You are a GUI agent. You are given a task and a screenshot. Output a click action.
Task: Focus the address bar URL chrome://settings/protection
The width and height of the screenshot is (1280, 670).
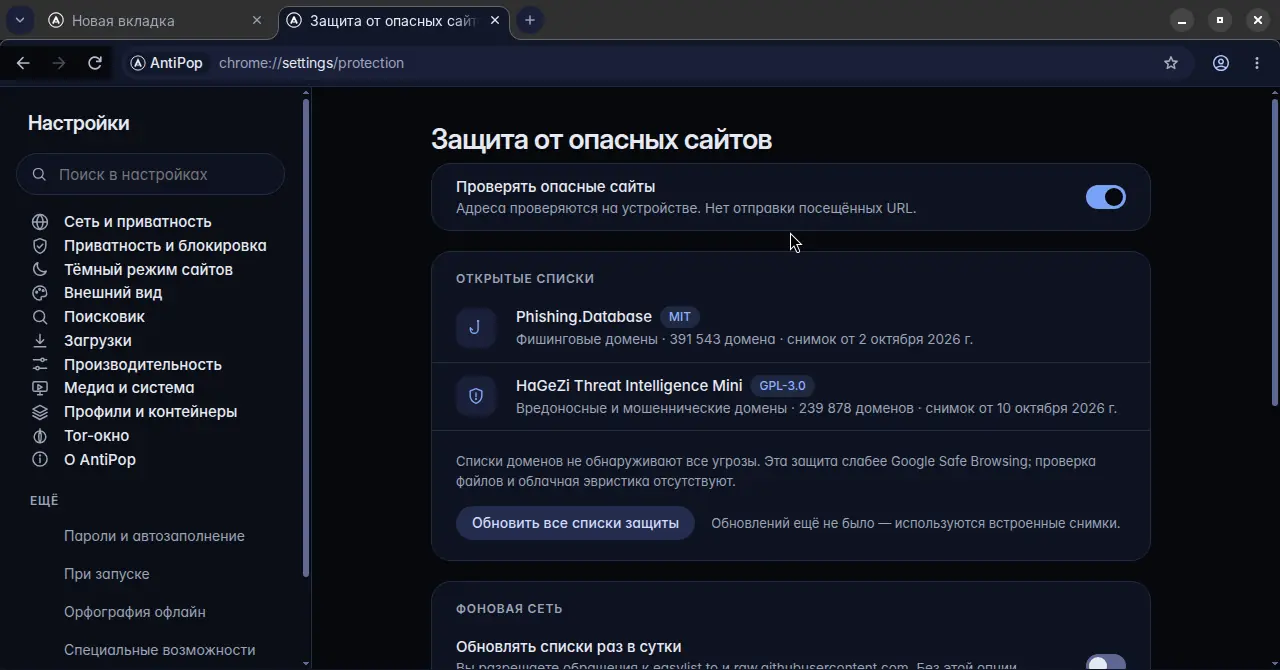point(311,63)
